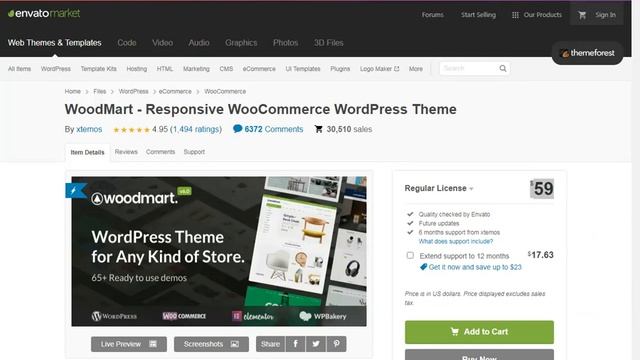Click Get it now and save link

[475, 267]
